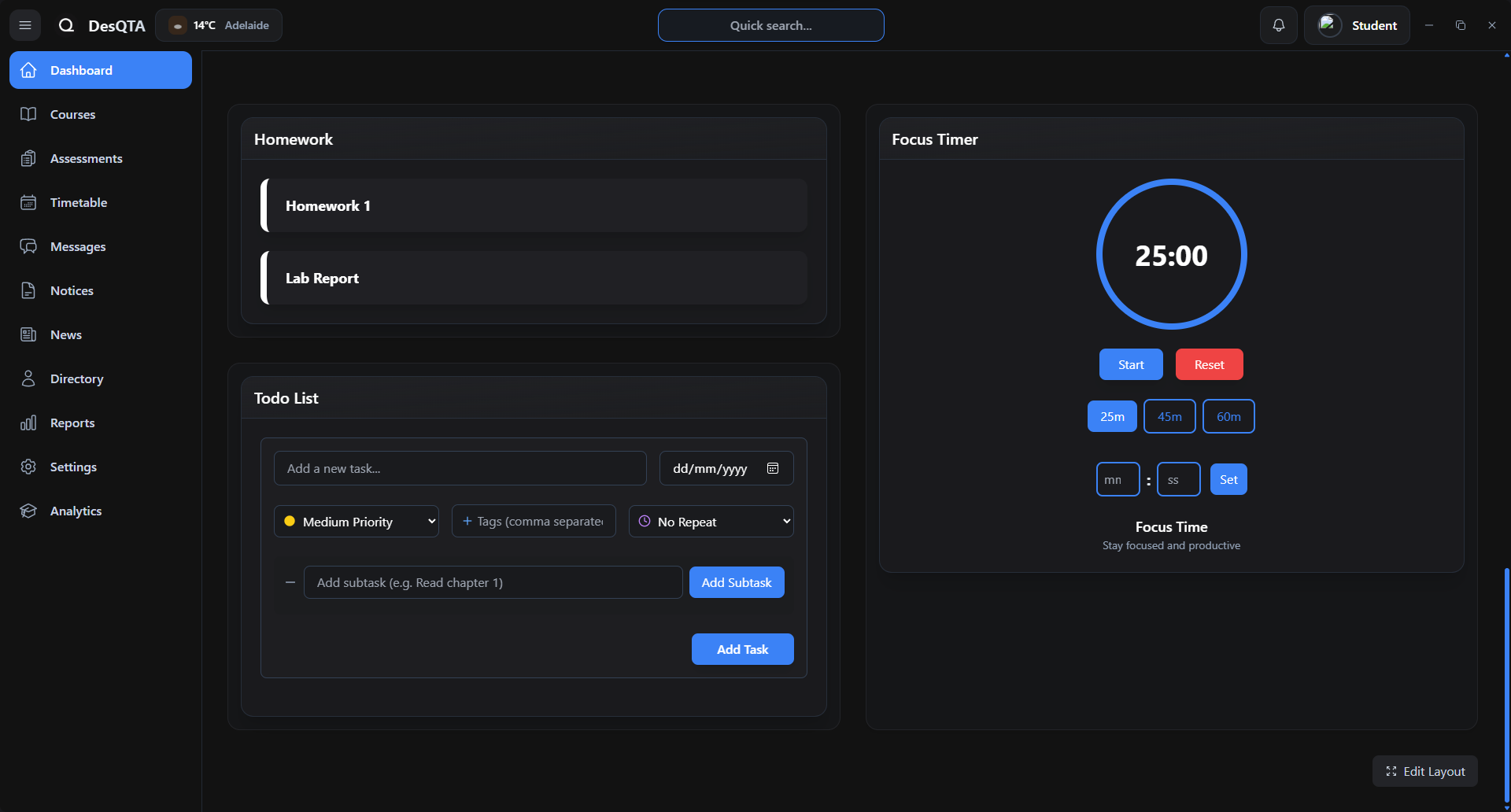Open the Settings page
Screen dimensions: 1511x812
[73, 467]
